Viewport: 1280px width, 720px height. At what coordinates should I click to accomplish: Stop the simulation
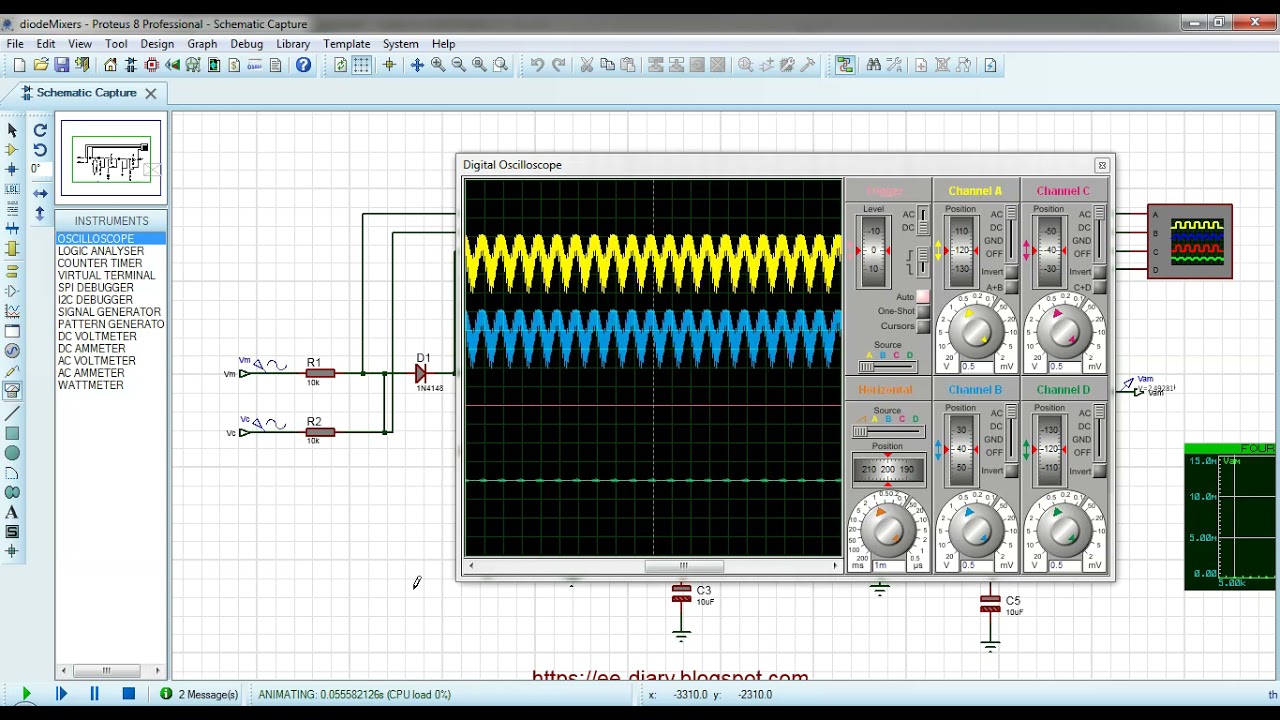point(129,694)
